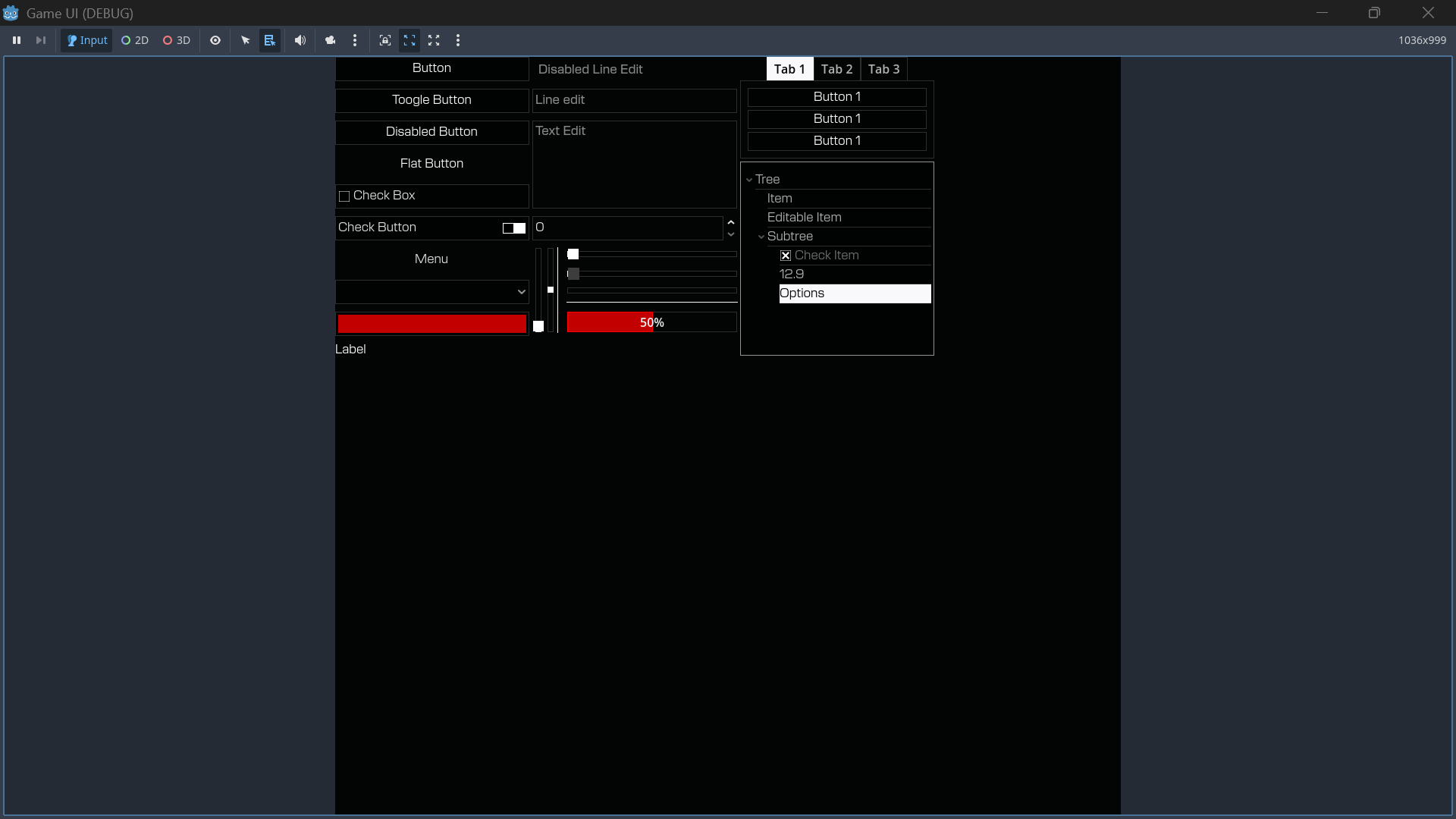
Task: Click the next frame step icon
Action: click(41, 40)
